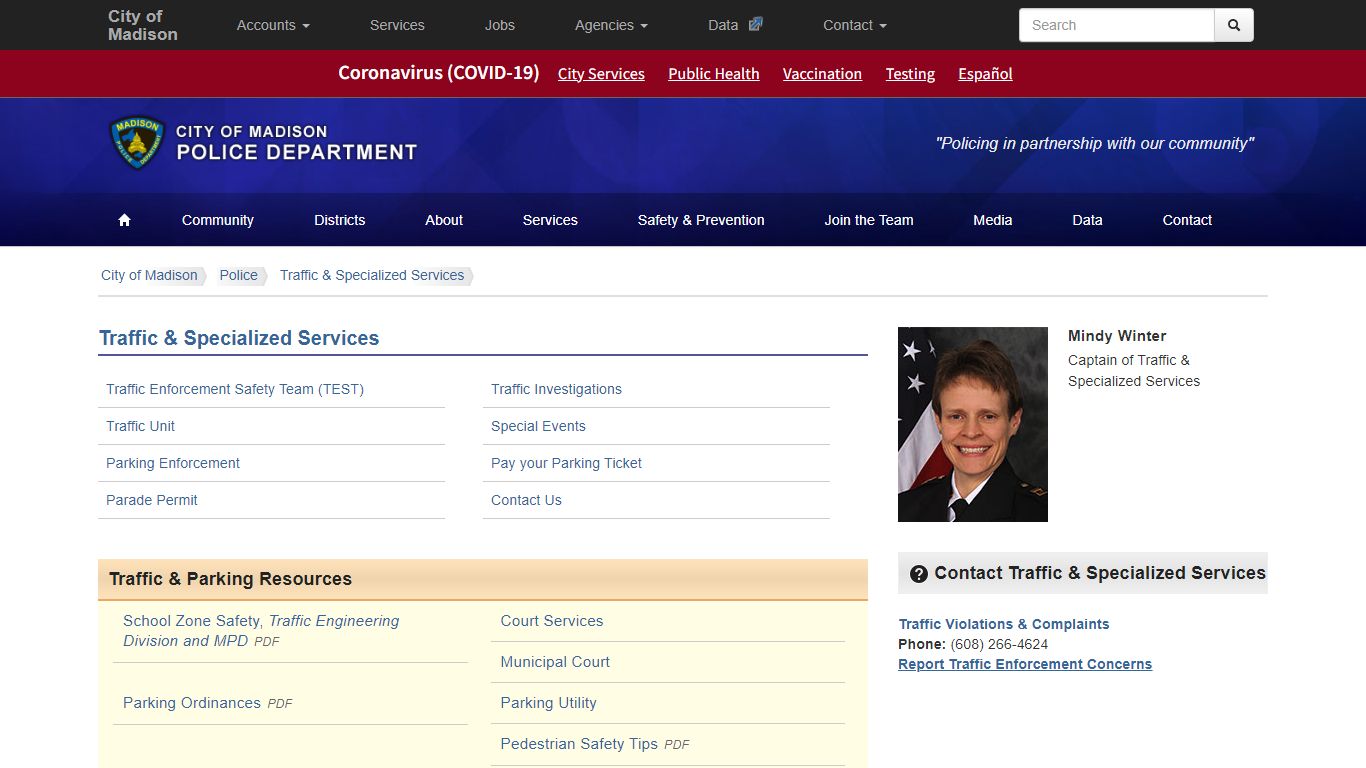Open the Parking Utility link
The width and height of the screenshot is (1366, 768).
pos(548,703)
